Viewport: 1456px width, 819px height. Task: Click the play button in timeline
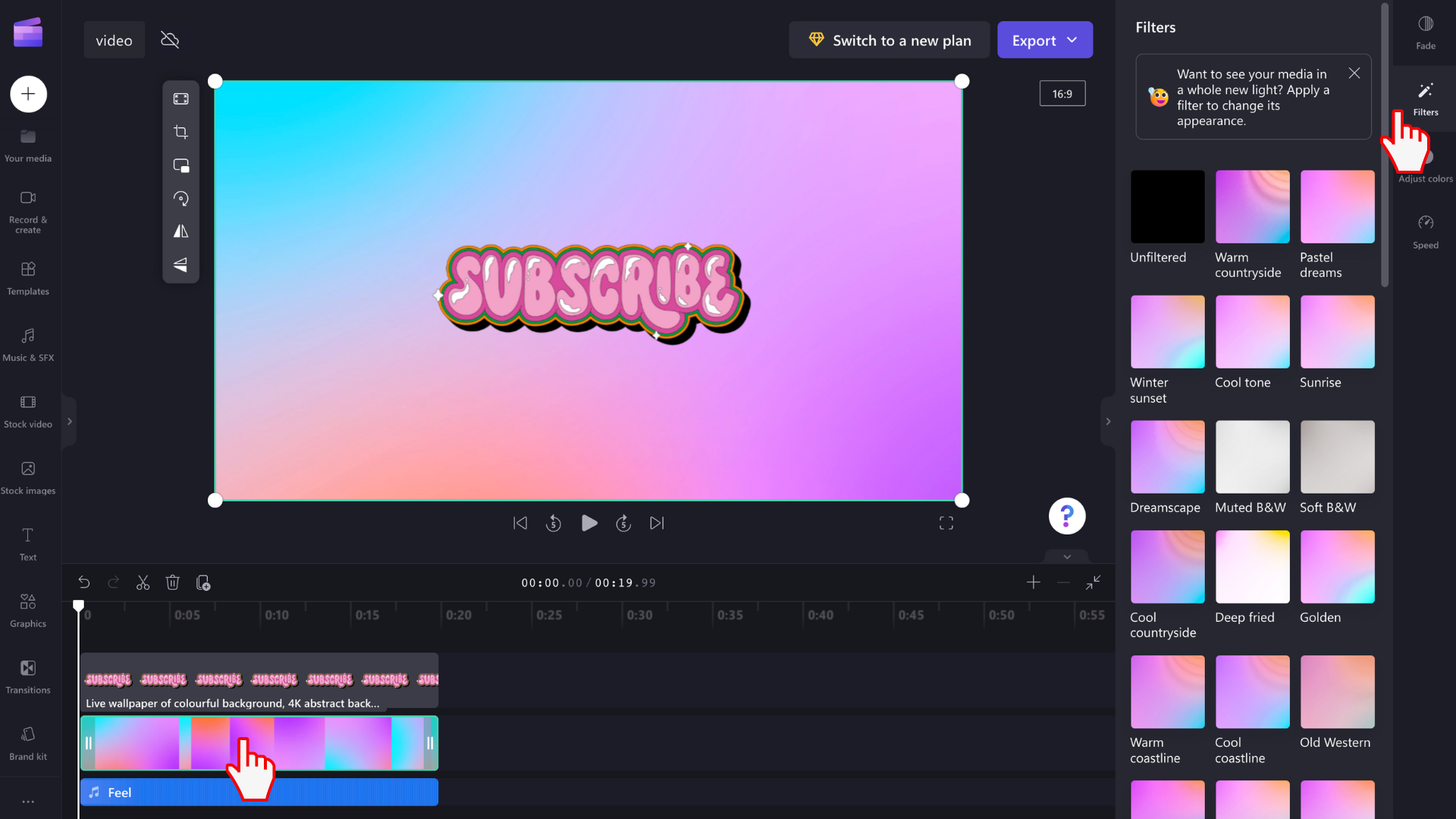(588, 523)
